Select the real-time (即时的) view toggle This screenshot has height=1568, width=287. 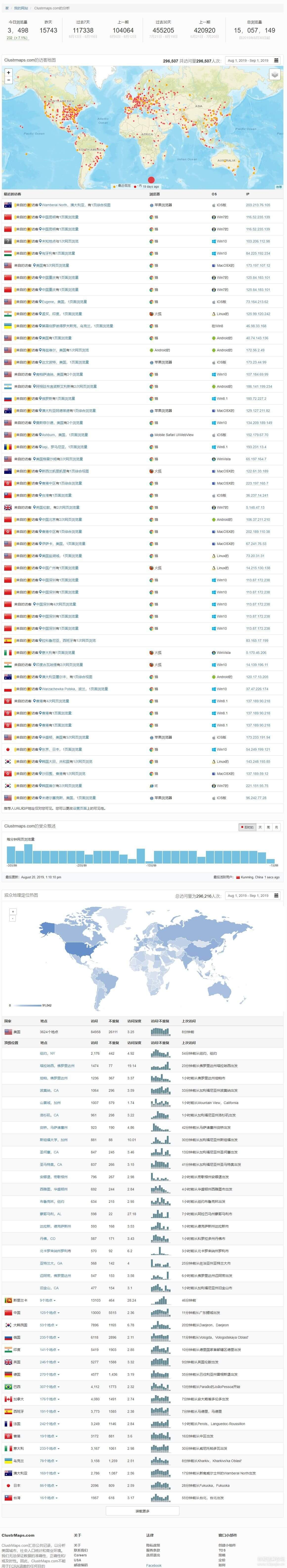247,827
